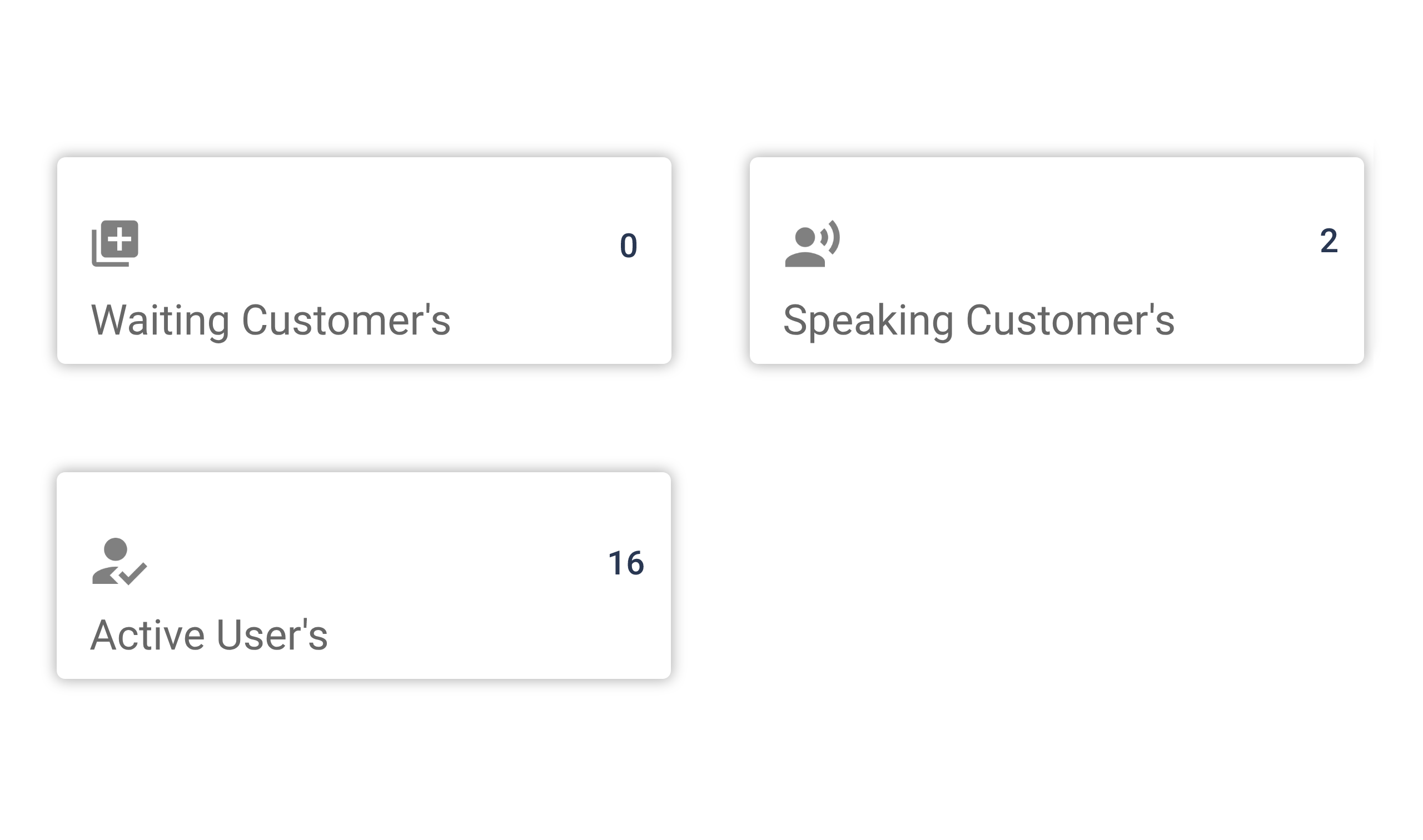Click the Waiting Customer's queue-add icon
Screen dimensions: 1423x840
tap(115, 243)
